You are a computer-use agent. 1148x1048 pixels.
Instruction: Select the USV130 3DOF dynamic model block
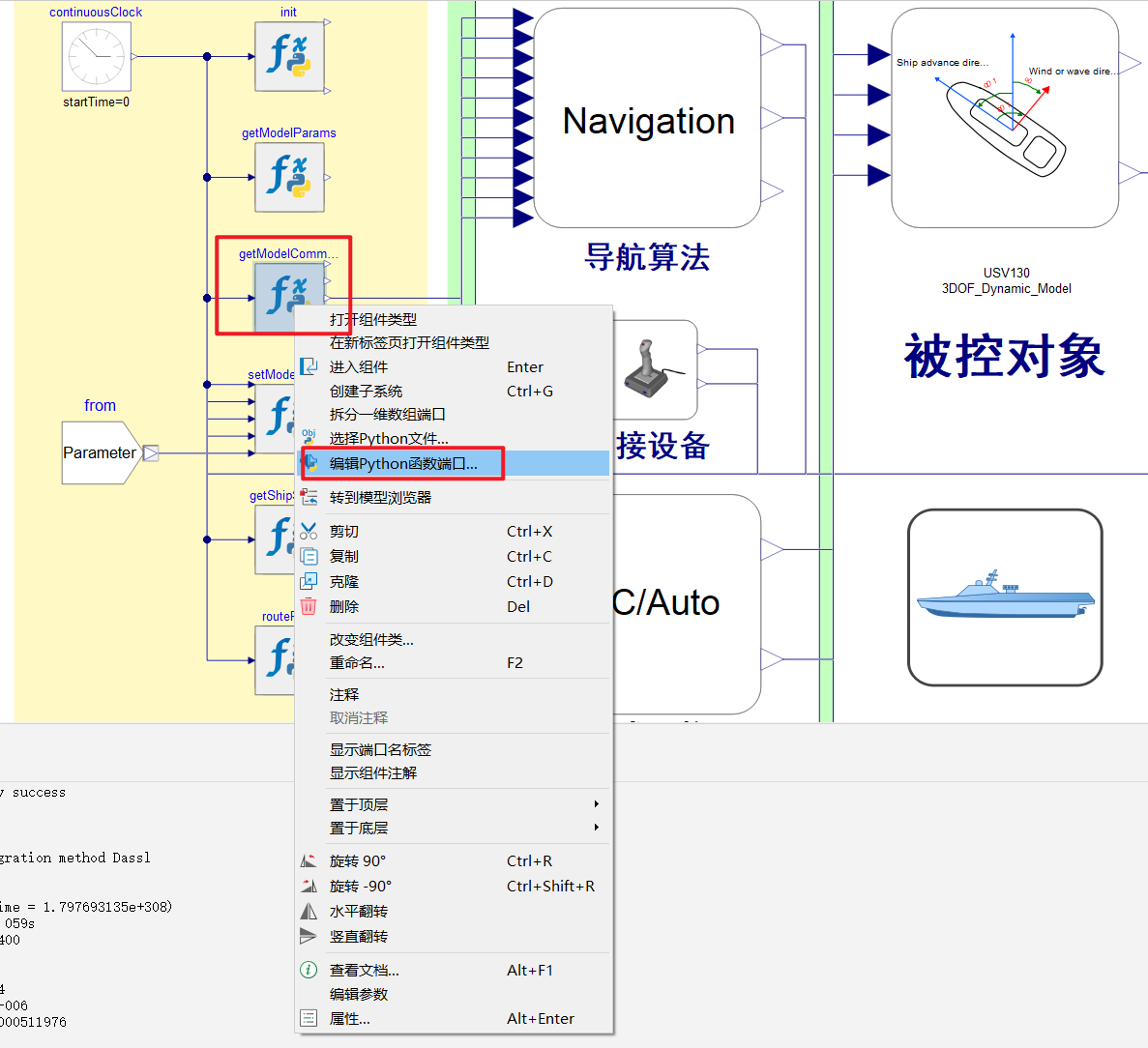click(1005, 118)
